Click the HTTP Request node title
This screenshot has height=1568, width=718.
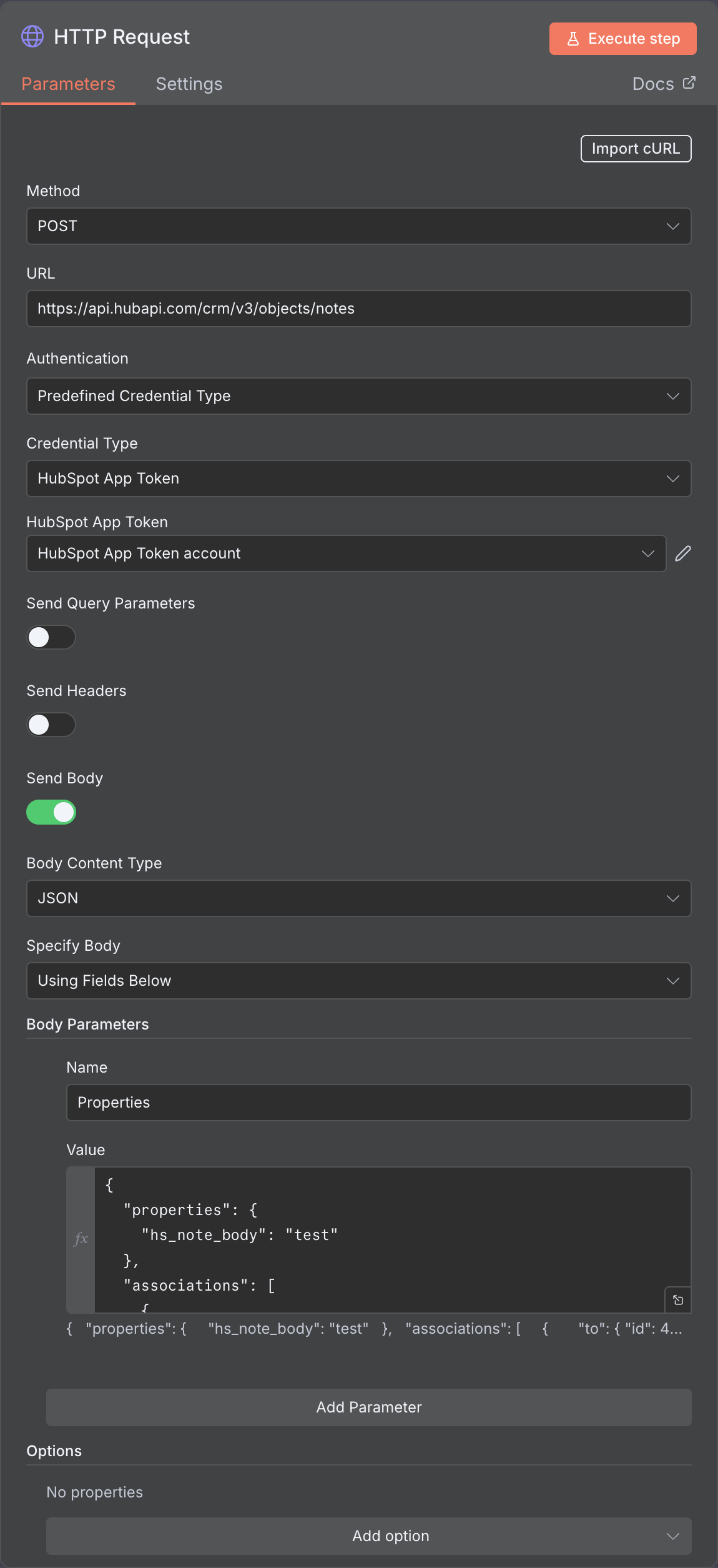point(122,37)
